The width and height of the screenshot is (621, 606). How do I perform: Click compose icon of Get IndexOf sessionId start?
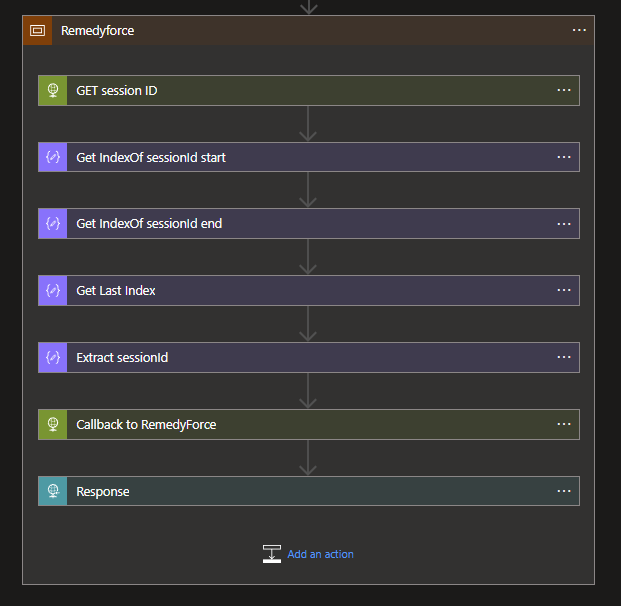click(53, 157)
